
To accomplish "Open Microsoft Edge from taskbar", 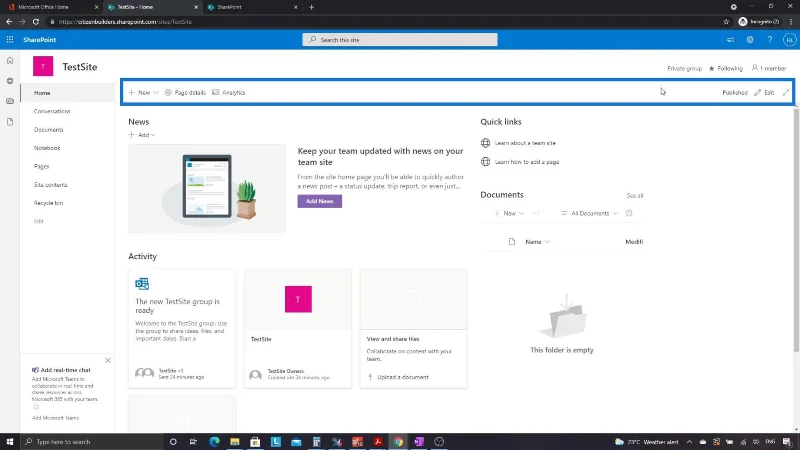I will tap(214, 442).
